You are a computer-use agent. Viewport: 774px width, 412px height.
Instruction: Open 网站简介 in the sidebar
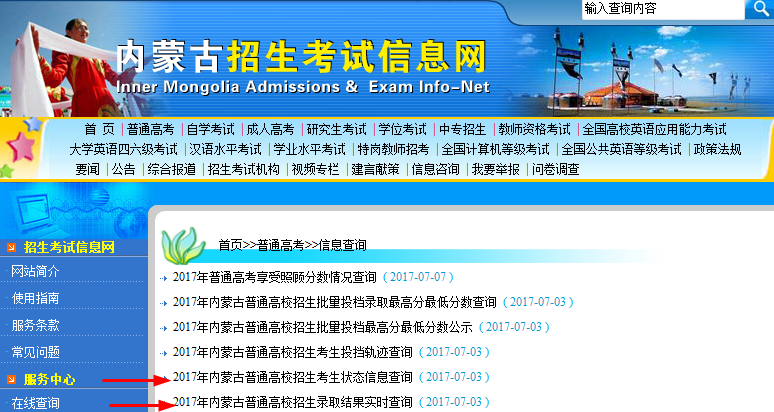coord(35,271)
